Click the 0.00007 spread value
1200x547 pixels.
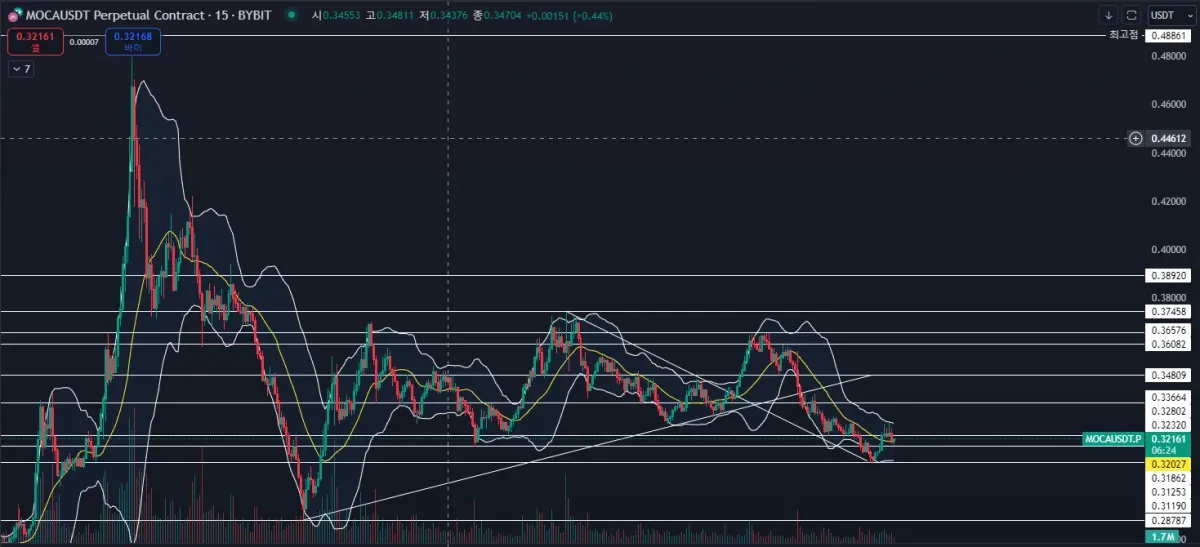[x=84, y=41]
